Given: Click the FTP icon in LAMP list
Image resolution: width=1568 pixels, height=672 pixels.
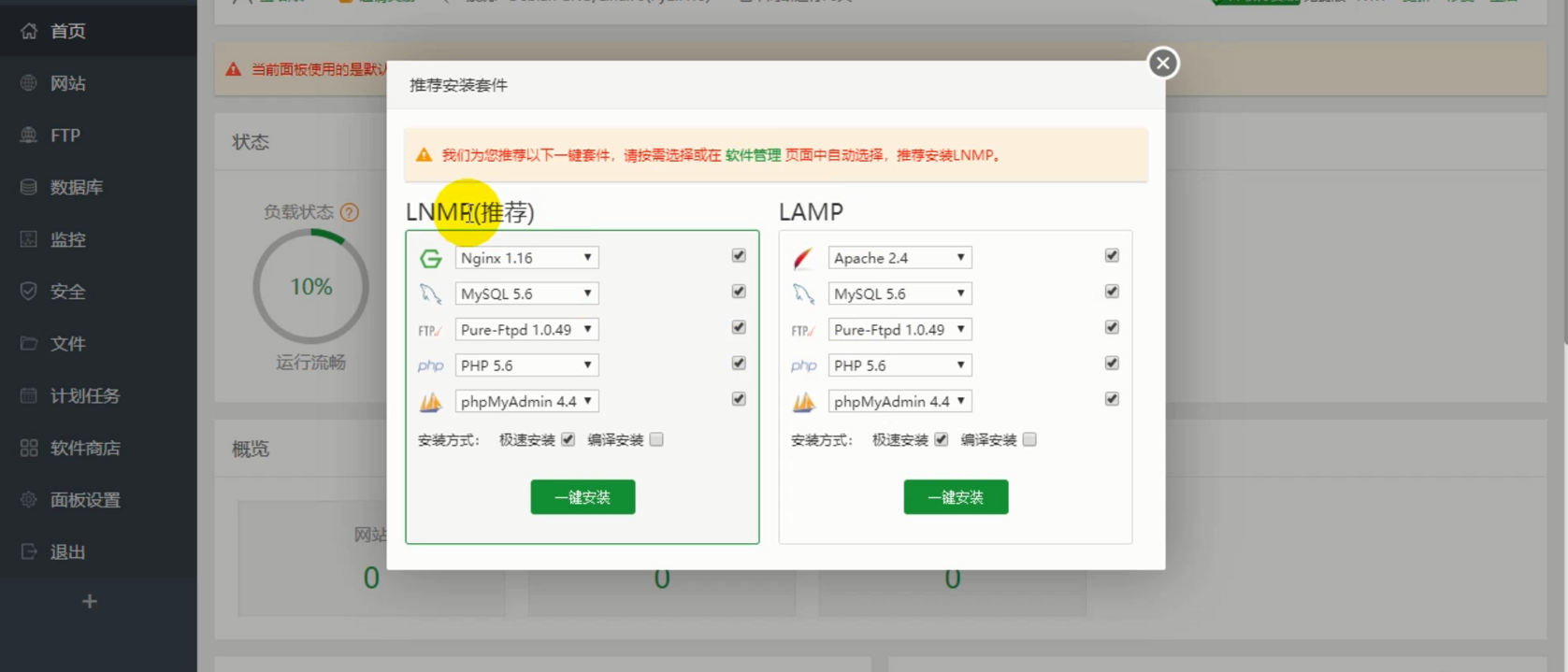Looking at the screenshot, I should coord(803,330).
